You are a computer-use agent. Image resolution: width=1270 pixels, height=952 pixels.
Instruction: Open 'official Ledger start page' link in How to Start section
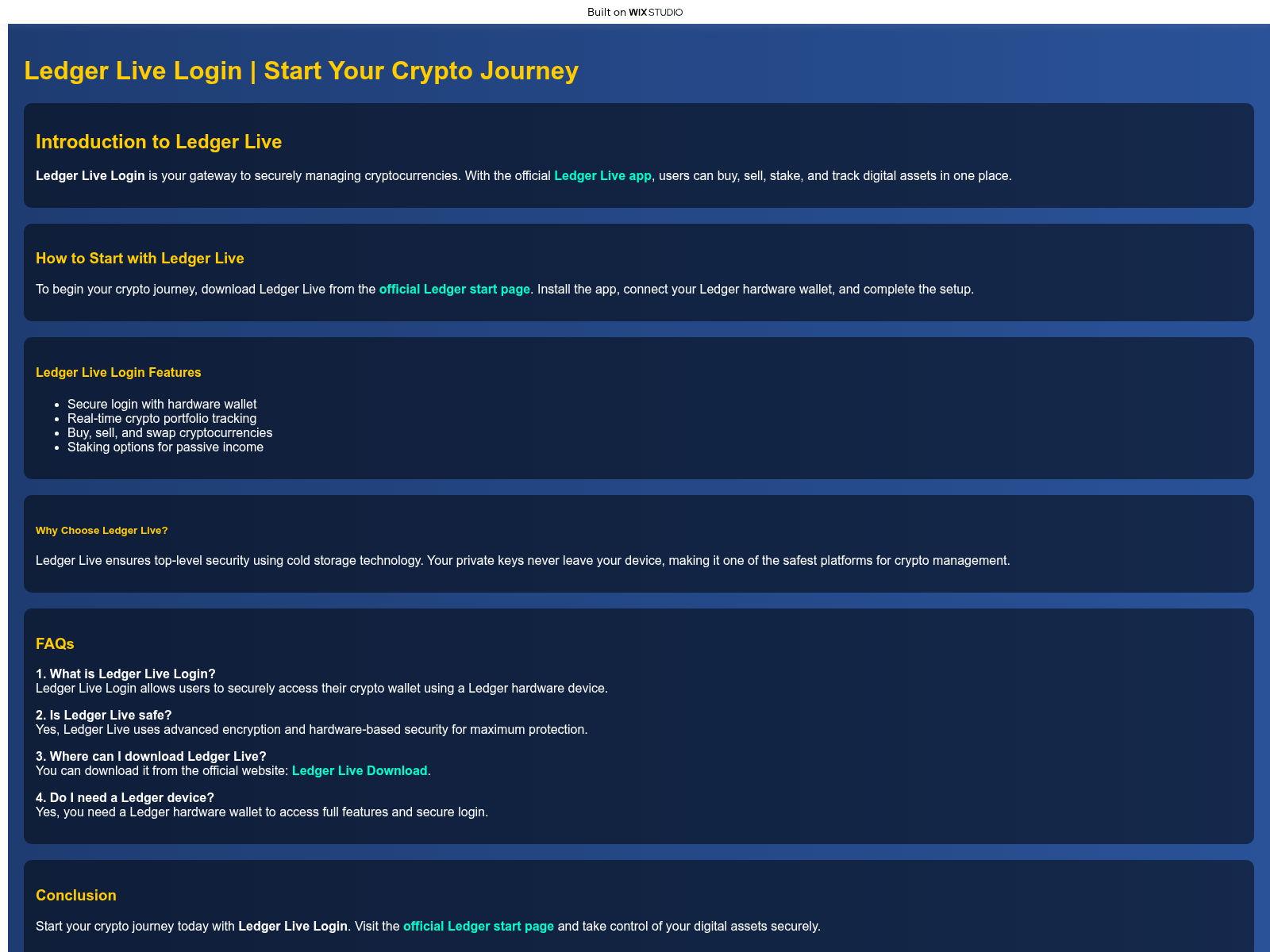(x=454, y=290)
